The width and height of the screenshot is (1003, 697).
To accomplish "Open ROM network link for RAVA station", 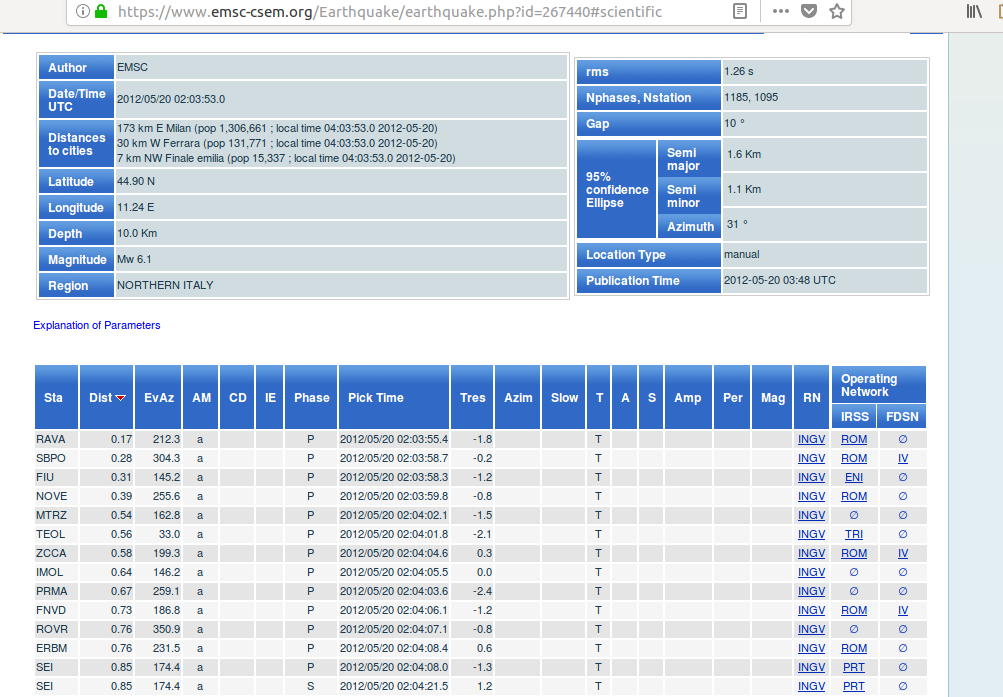I will click(x=853, y=439).
